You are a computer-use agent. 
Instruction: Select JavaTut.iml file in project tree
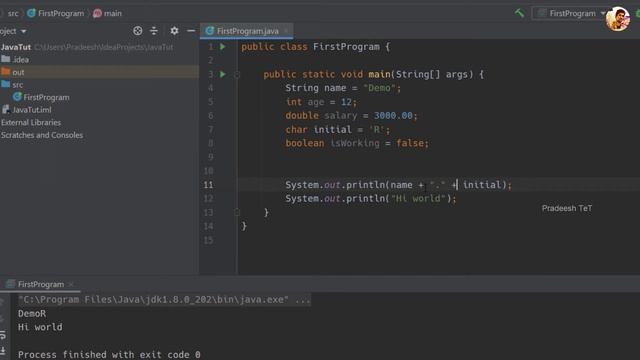[27, 110]
